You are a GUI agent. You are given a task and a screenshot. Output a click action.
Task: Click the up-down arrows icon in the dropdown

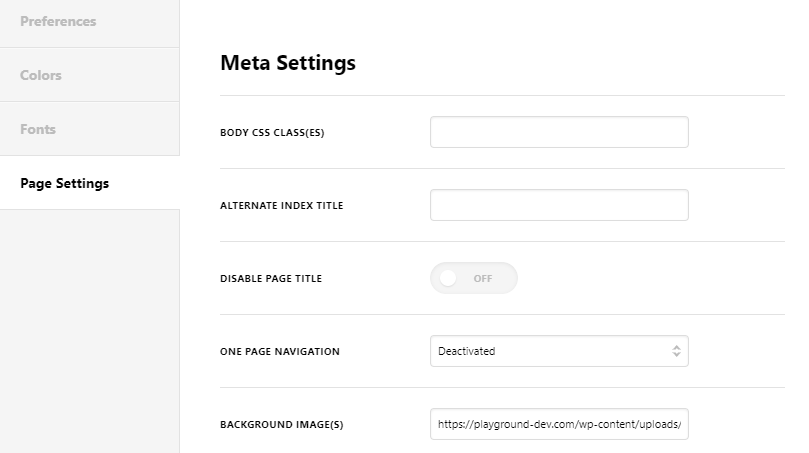[676, 351]
